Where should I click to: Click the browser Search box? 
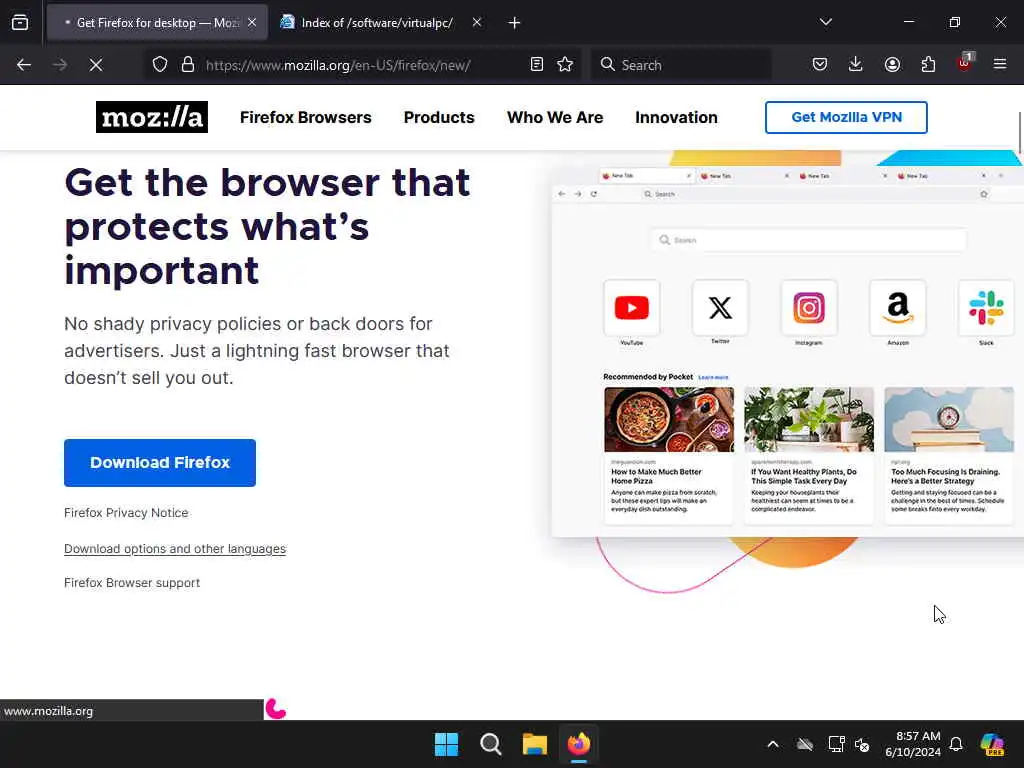(x=682, y=65)
